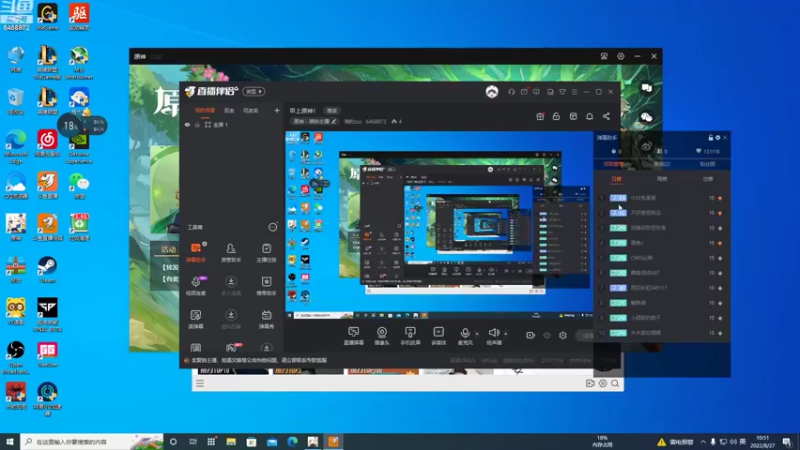Open the 弹幕助手 tool in the toolbox
This screenshot has width=800, height=450.
(196, 253)
